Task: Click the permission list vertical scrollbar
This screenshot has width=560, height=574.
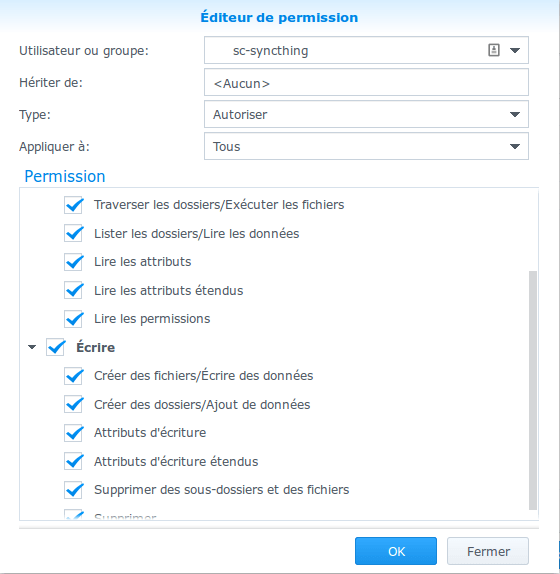Action: point(533,390)
